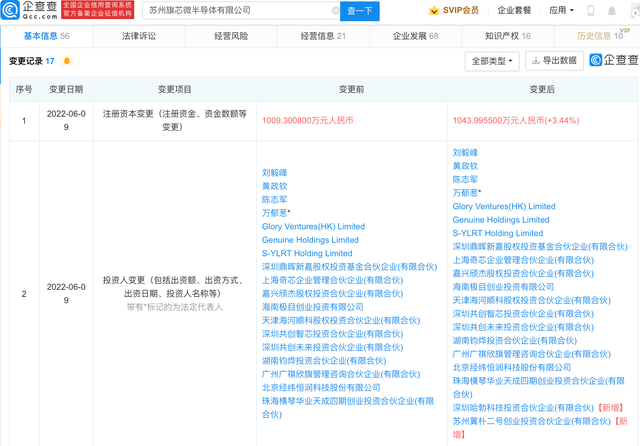This screenshot has height=446, width=640.
Task: Clear the search box with the X icon
Action: pyautogui.click(x=336, y=11)
